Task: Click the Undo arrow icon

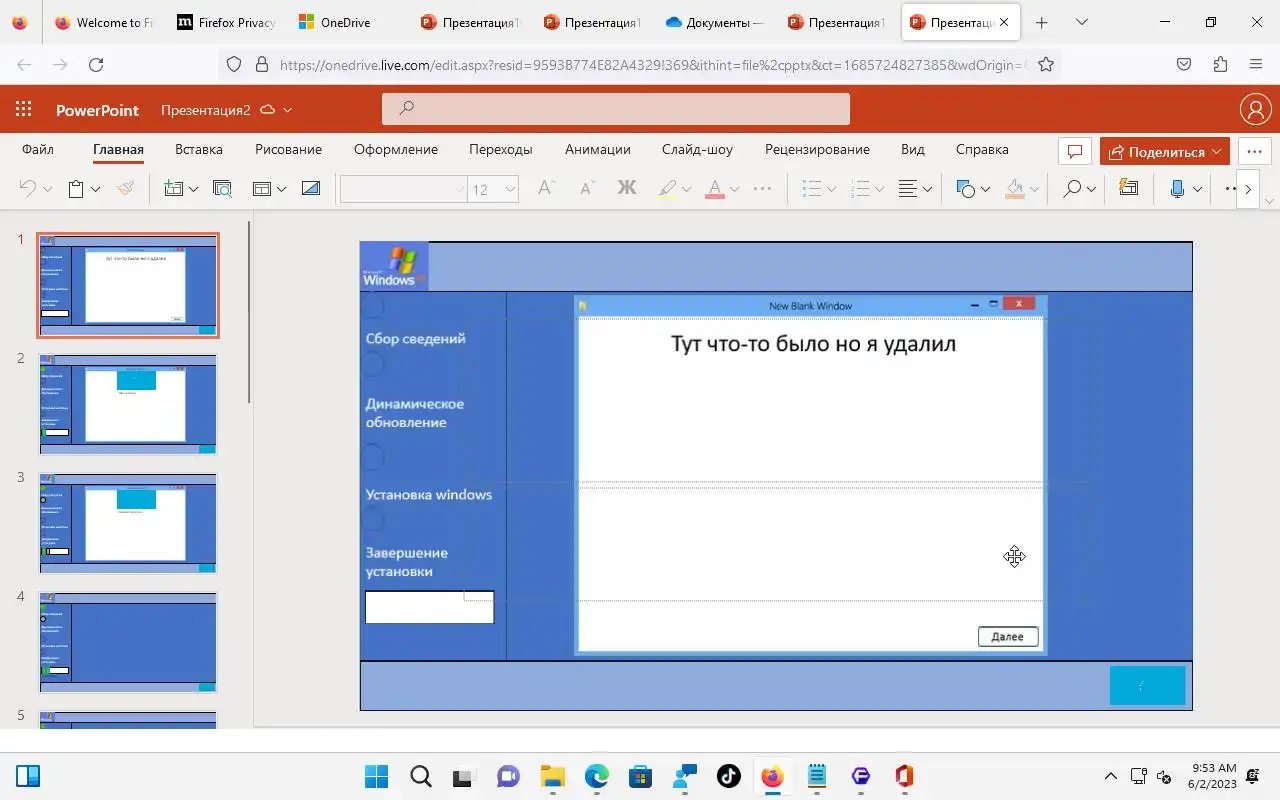Action: coord(28,188)
